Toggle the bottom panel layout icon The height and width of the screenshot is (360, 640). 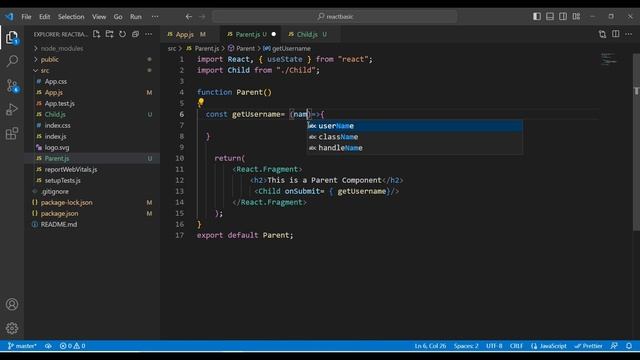(550, 16)
